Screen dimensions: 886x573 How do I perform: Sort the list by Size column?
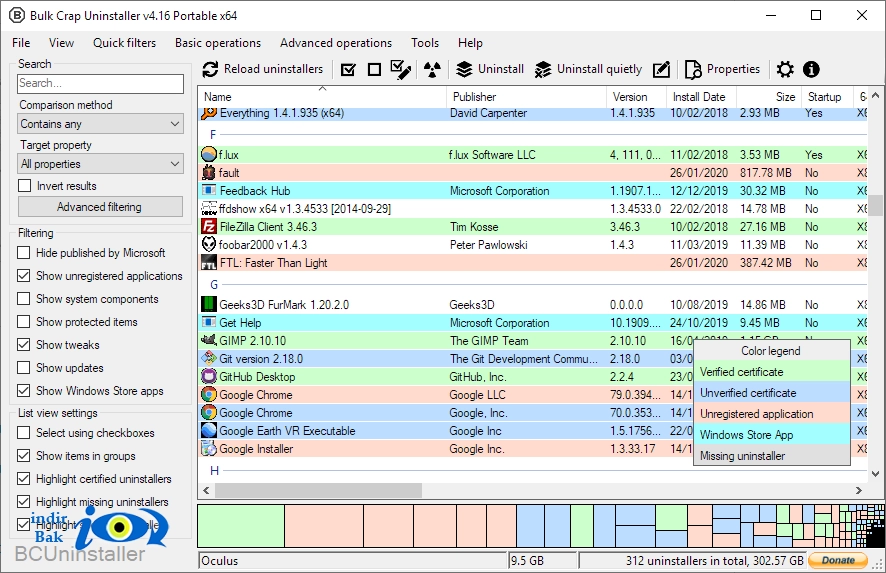pos(769,97)
